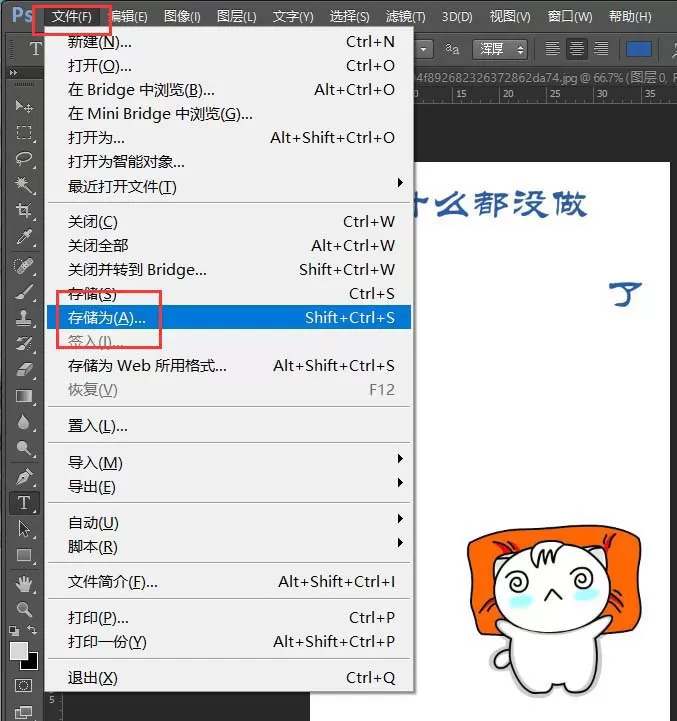
Task: Click the foreground color swatch
Action: coord(18,651)
